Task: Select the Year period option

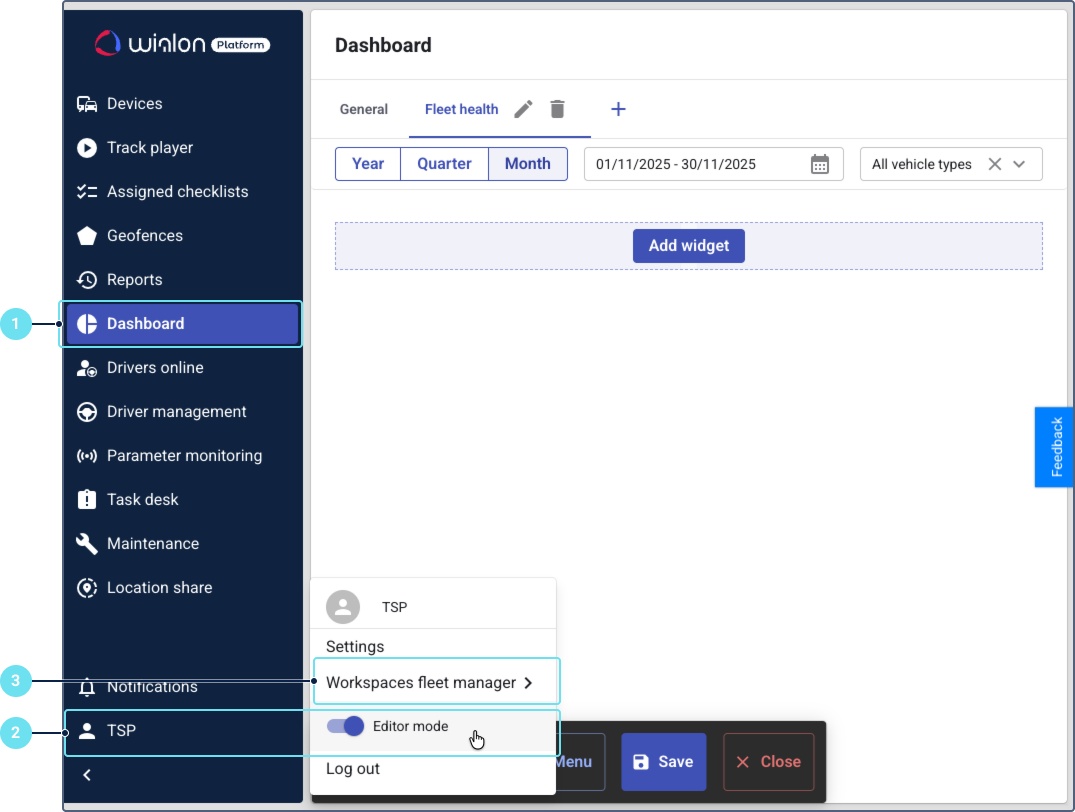Action: [x=368, y=164]
